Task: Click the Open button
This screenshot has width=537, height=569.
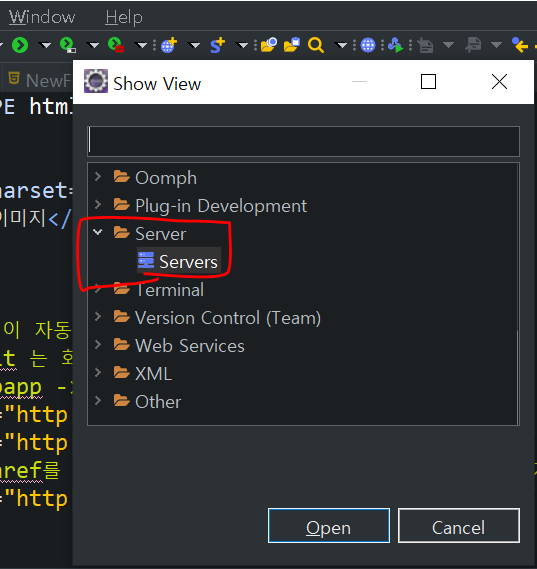Action: (x=329, y=526)
